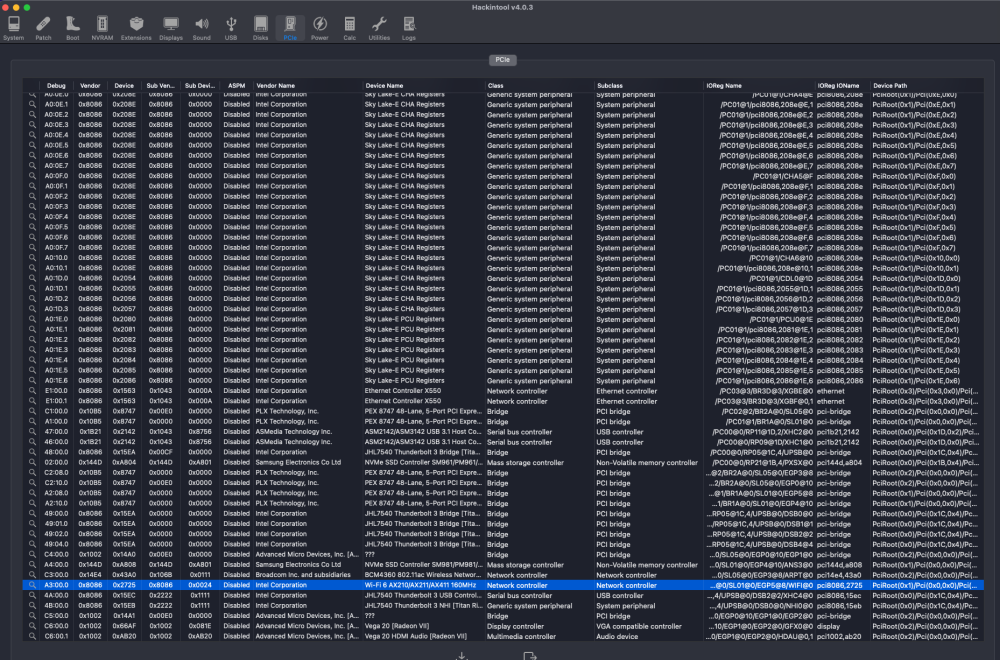1000x660 pixels.
Task: Show the Extensions toolbar section
Action: point(136,28)
